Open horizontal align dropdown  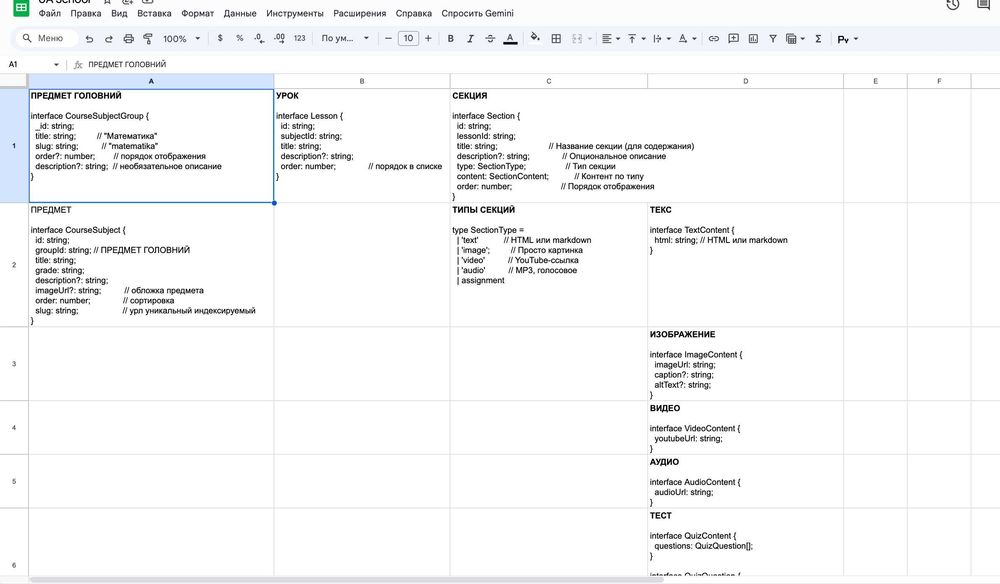611,39
